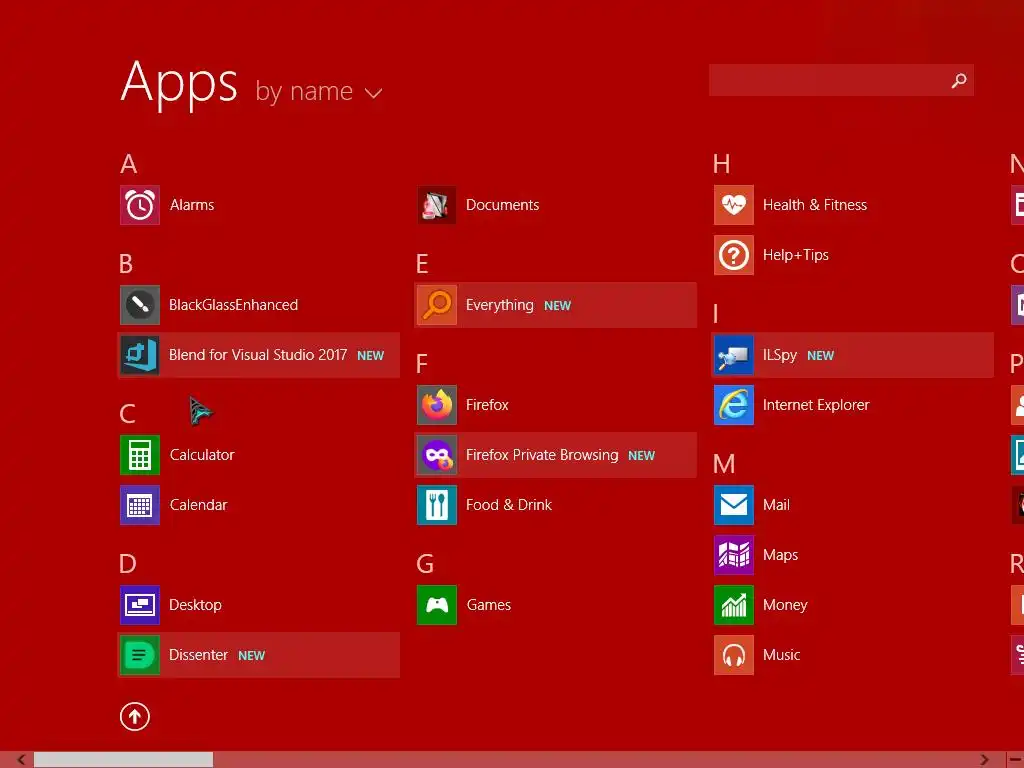Open the Music headphones icon
The height and width of the screenshot is (768, 1024).
[734, 655]
